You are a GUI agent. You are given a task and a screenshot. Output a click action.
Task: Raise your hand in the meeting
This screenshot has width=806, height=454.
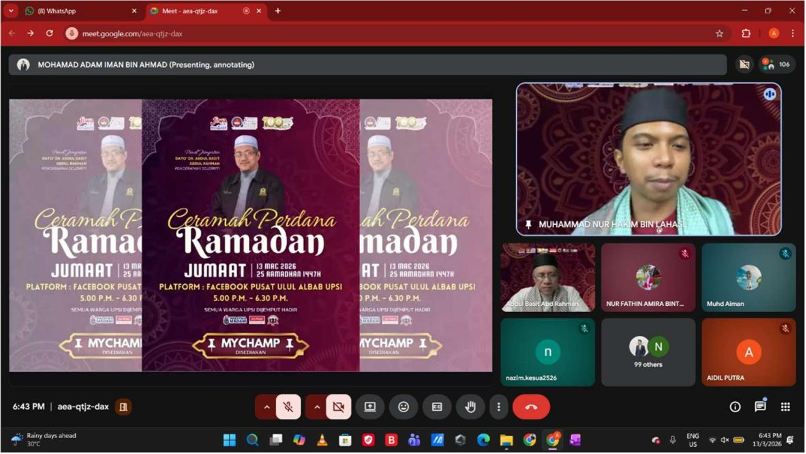pyautogui.click(x=470, y=407)
